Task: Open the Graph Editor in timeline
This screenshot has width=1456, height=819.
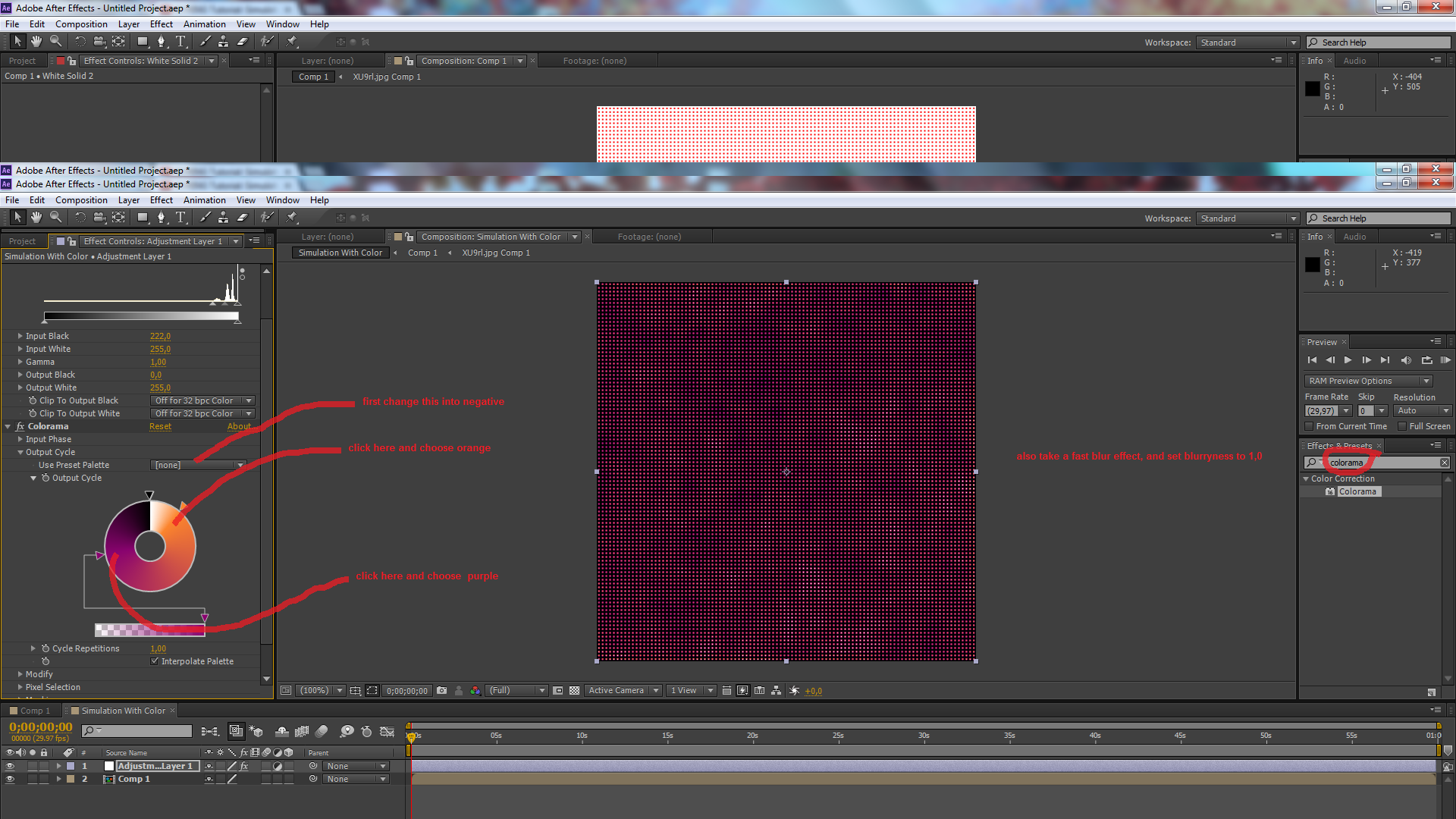Action: (x=387, y=732)
